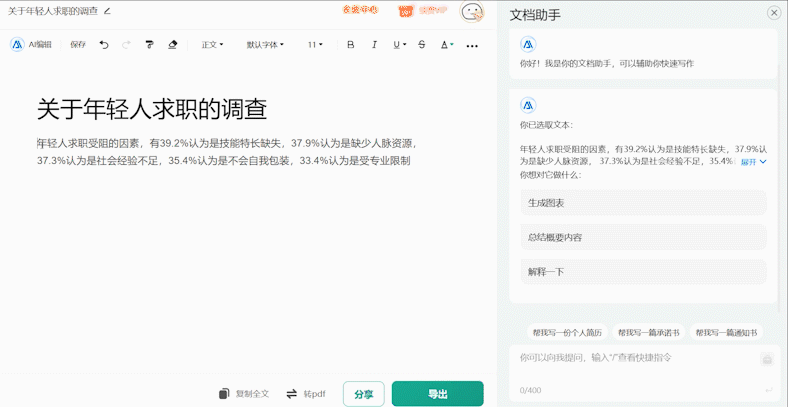Clear formatting with the eraser icon
This screenshot has width=788, height=407.
point(173,45)
